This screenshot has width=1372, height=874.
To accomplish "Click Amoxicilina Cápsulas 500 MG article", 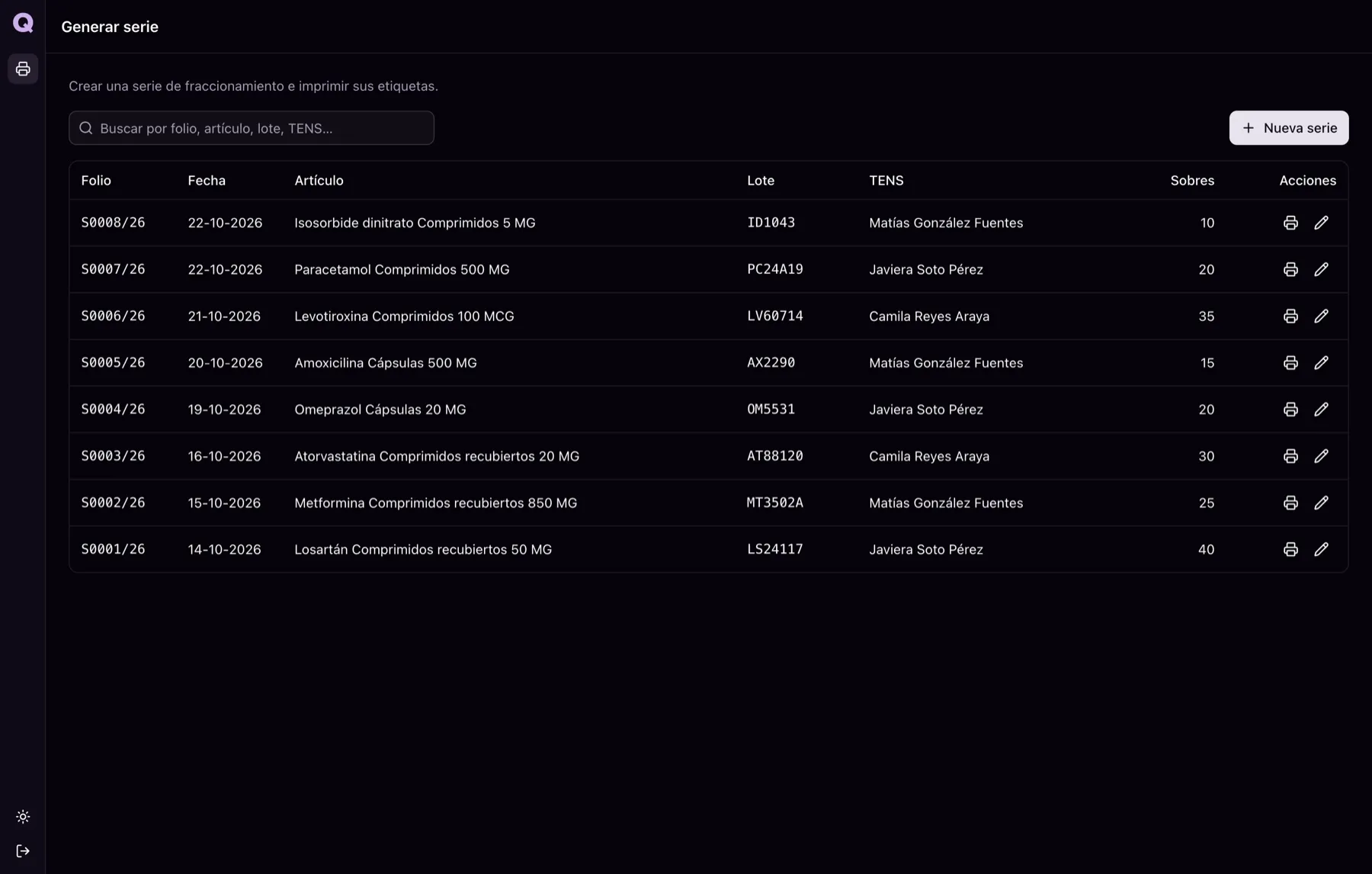I will [x=386, y=363].
